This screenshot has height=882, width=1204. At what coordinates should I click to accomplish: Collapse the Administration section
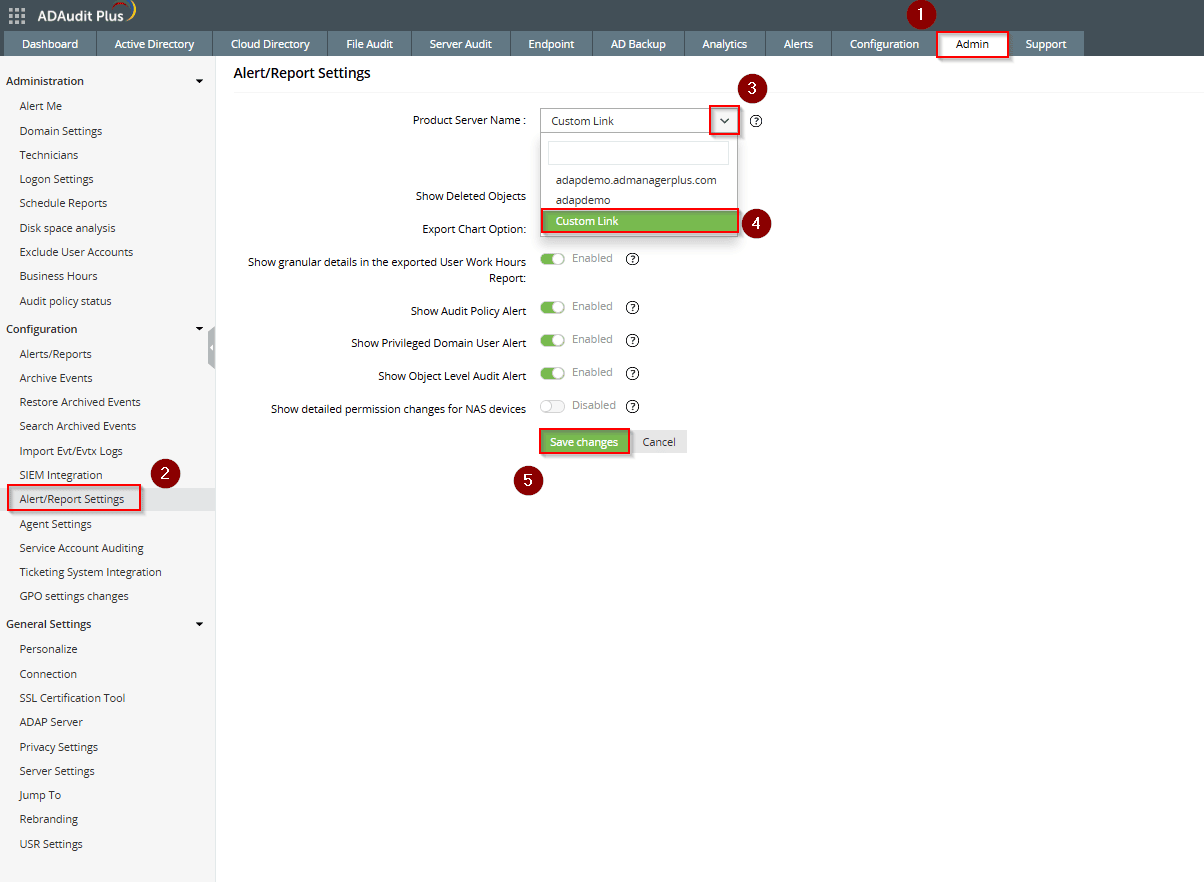(199, 81)
